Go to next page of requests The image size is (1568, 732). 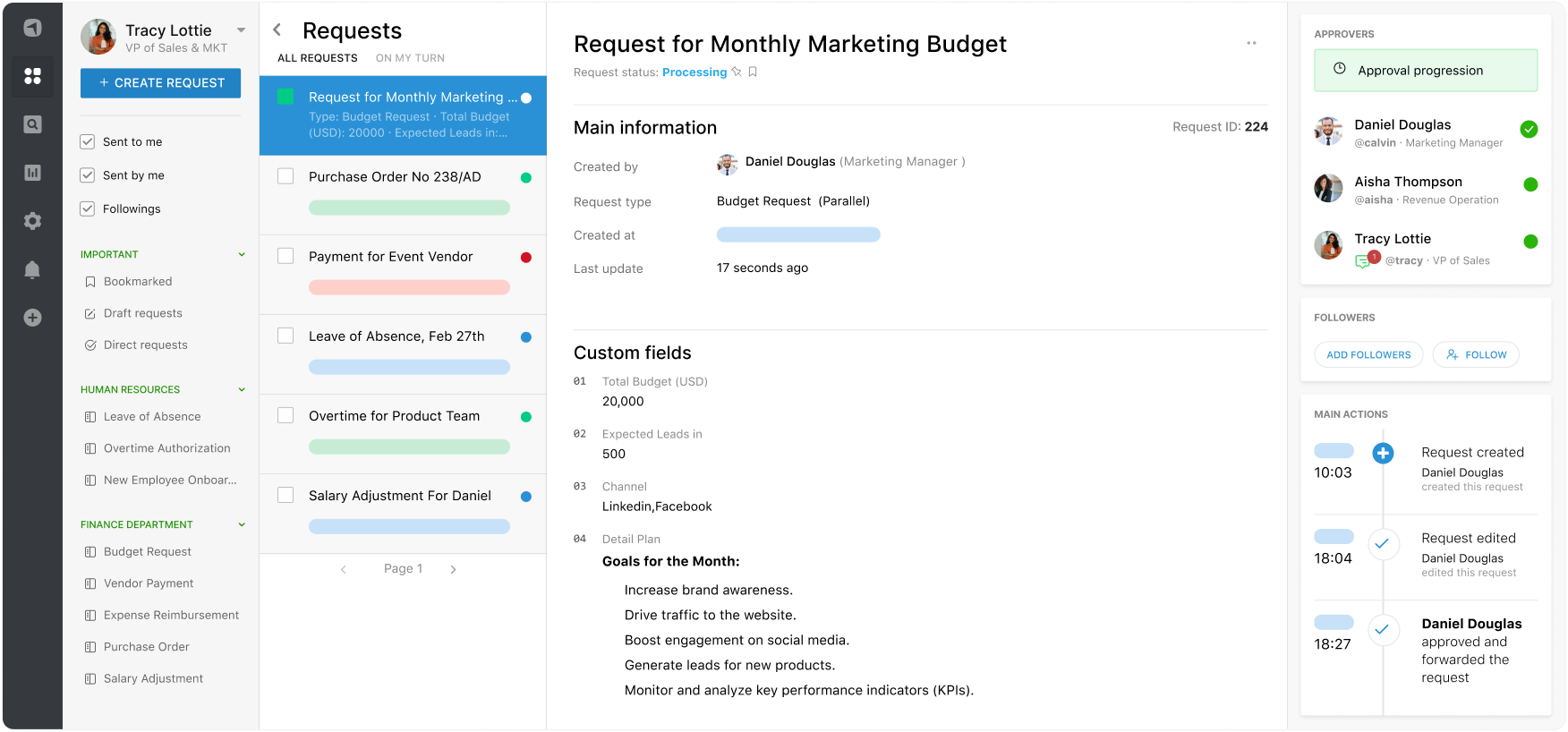pyautogui.click(x=454, y=569)
